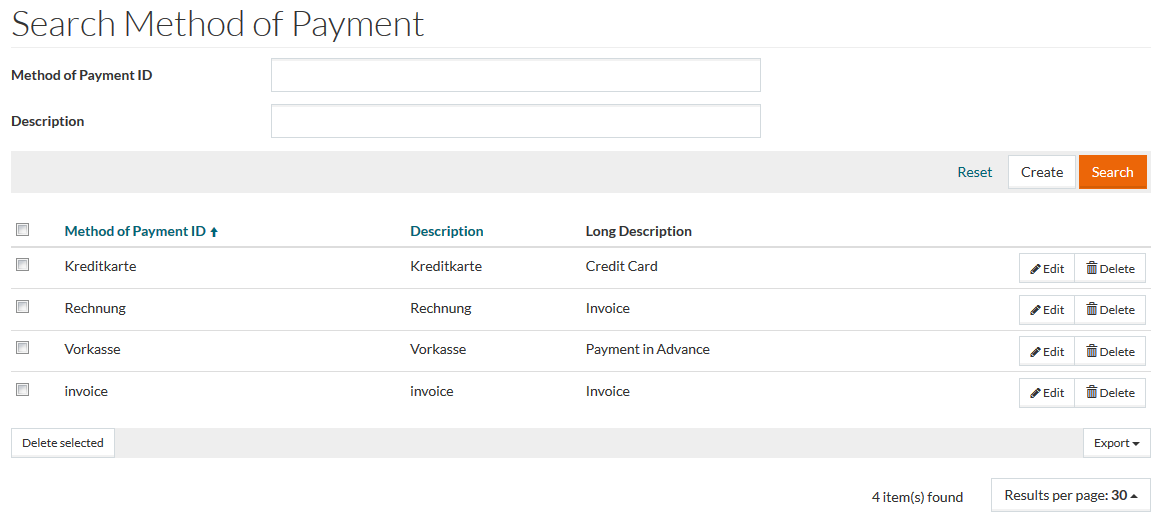Viewport: 1159px width, 519px height.
Task: Delete the lowercase invoice entry
Action: tap(1110, 393)
